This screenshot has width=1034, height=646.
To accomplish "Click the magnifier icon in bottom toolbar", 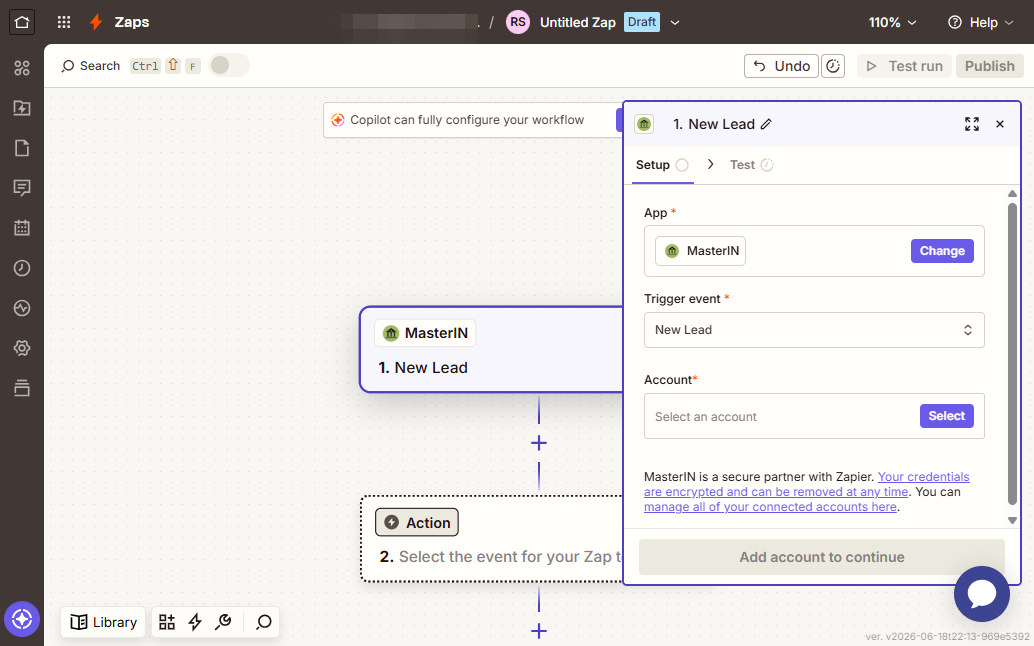I will [x=264, y=622].
